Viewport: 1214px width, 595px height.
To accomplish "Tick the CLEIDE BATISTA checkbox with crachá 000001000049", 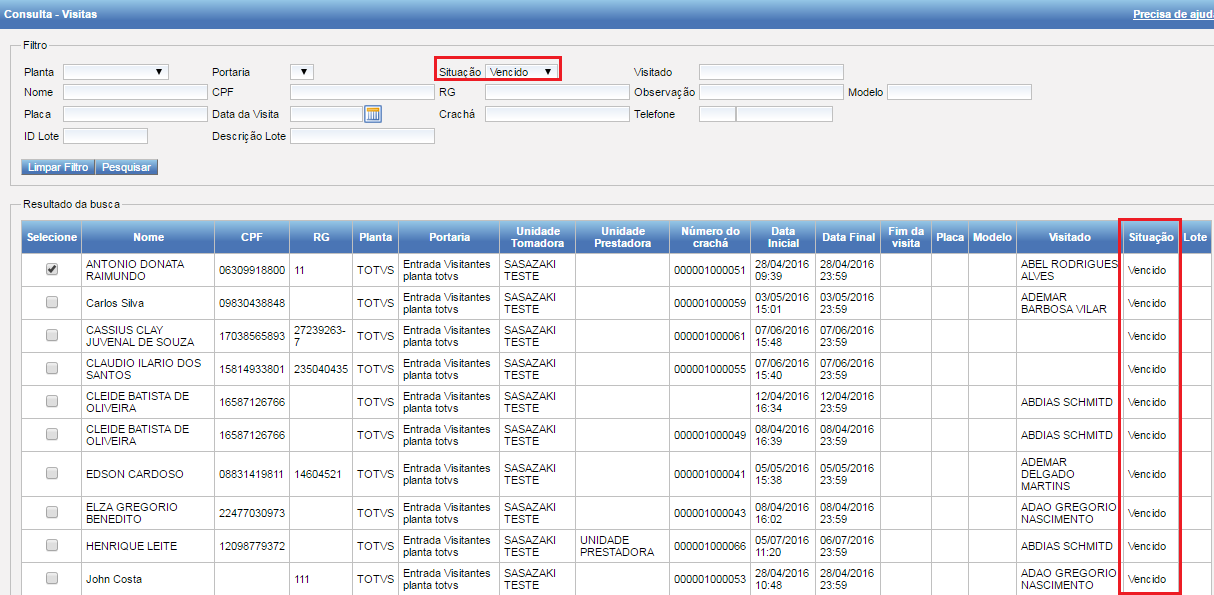I will (52, 434).
